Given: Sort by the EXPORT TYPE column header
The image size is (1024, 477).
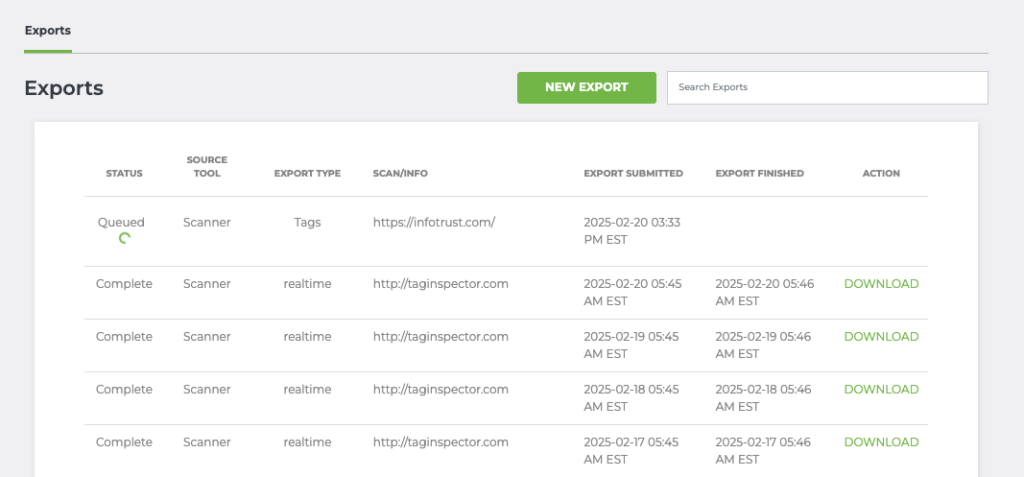Looking at the screenshot, I should [307, 174].
